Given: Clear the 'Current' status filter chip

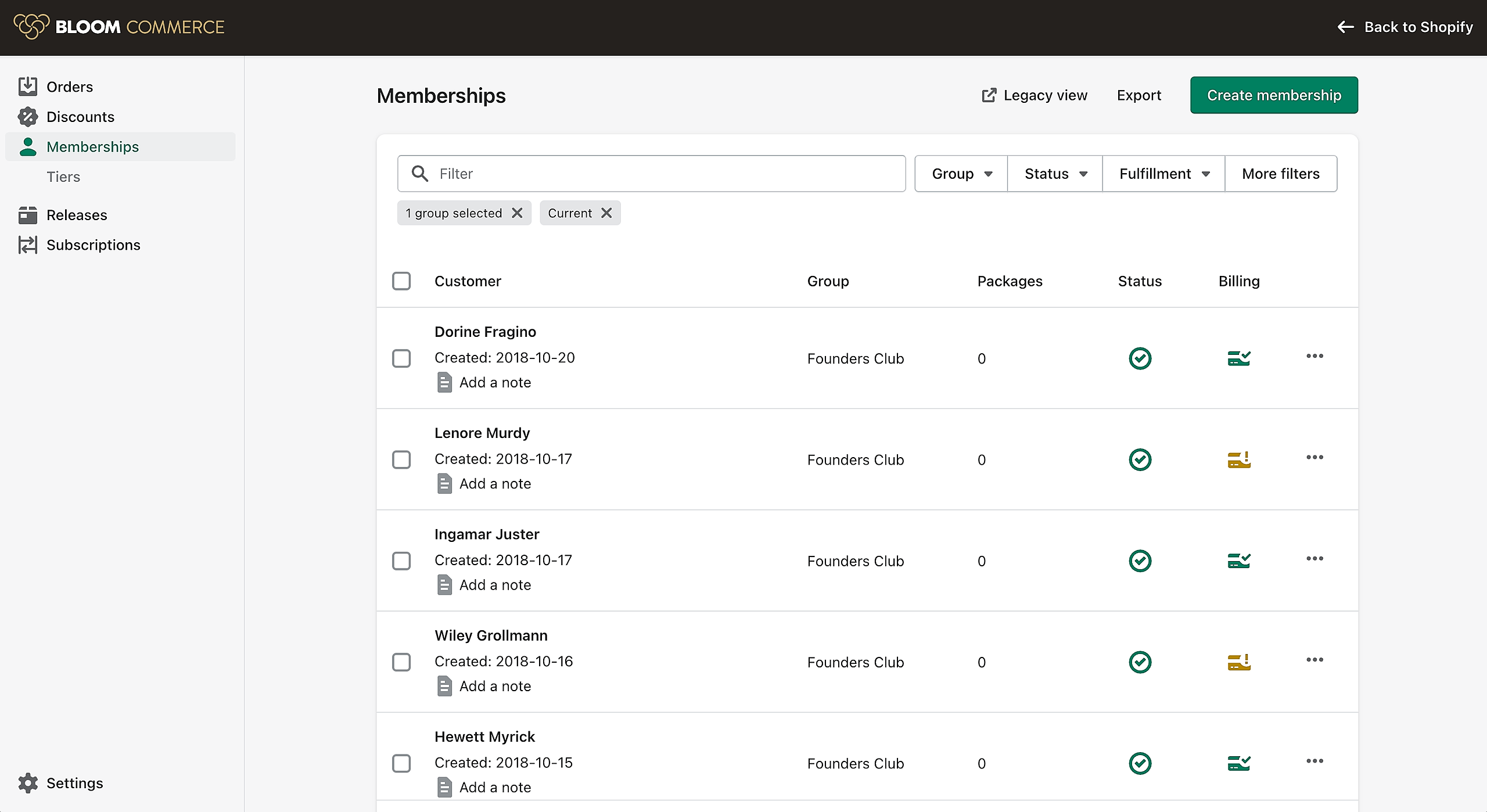Looking at the screenshot, I should click(606, 213).
